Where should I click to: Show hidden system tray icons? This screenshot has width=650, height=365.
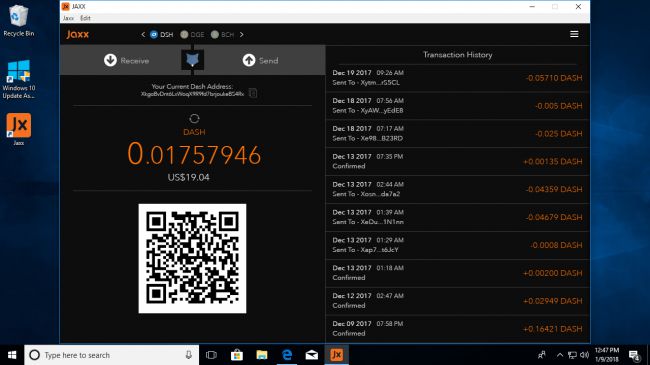560,355
